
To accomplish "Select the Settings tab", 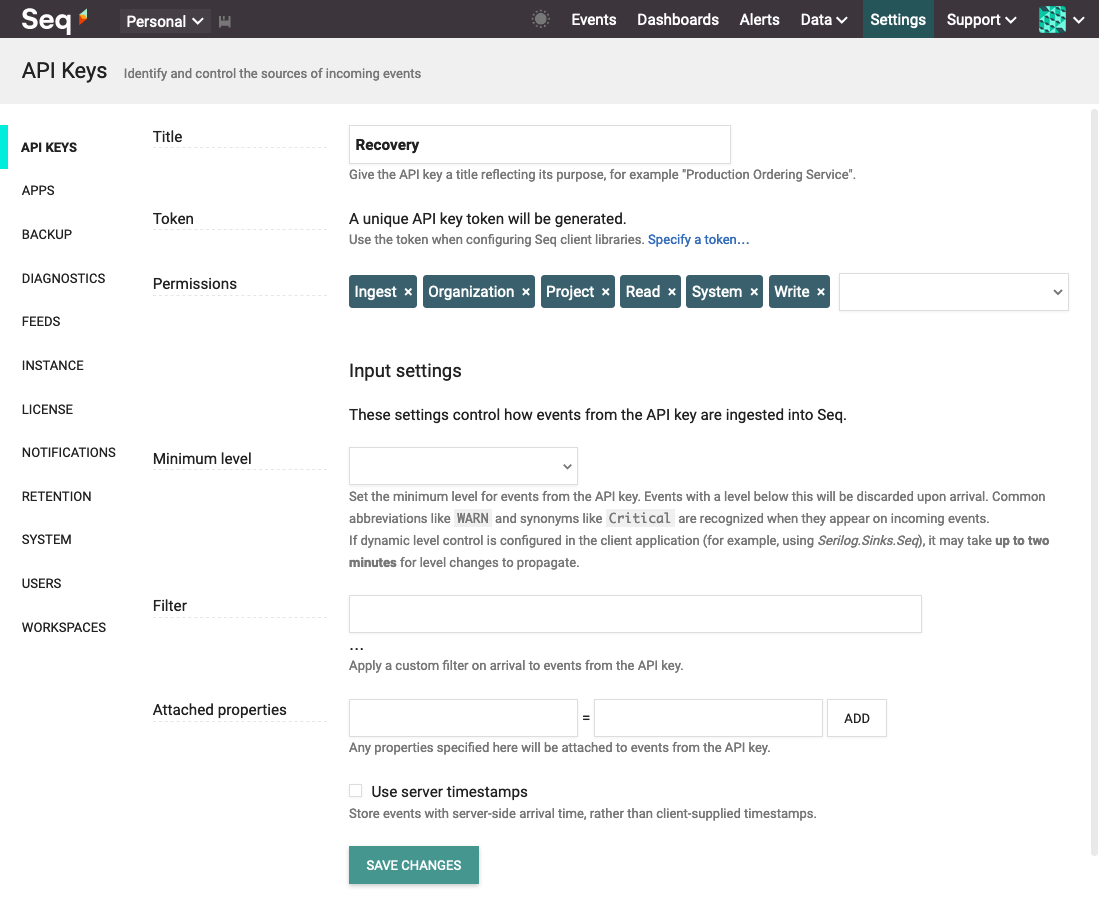I will (x=898, y=19).
